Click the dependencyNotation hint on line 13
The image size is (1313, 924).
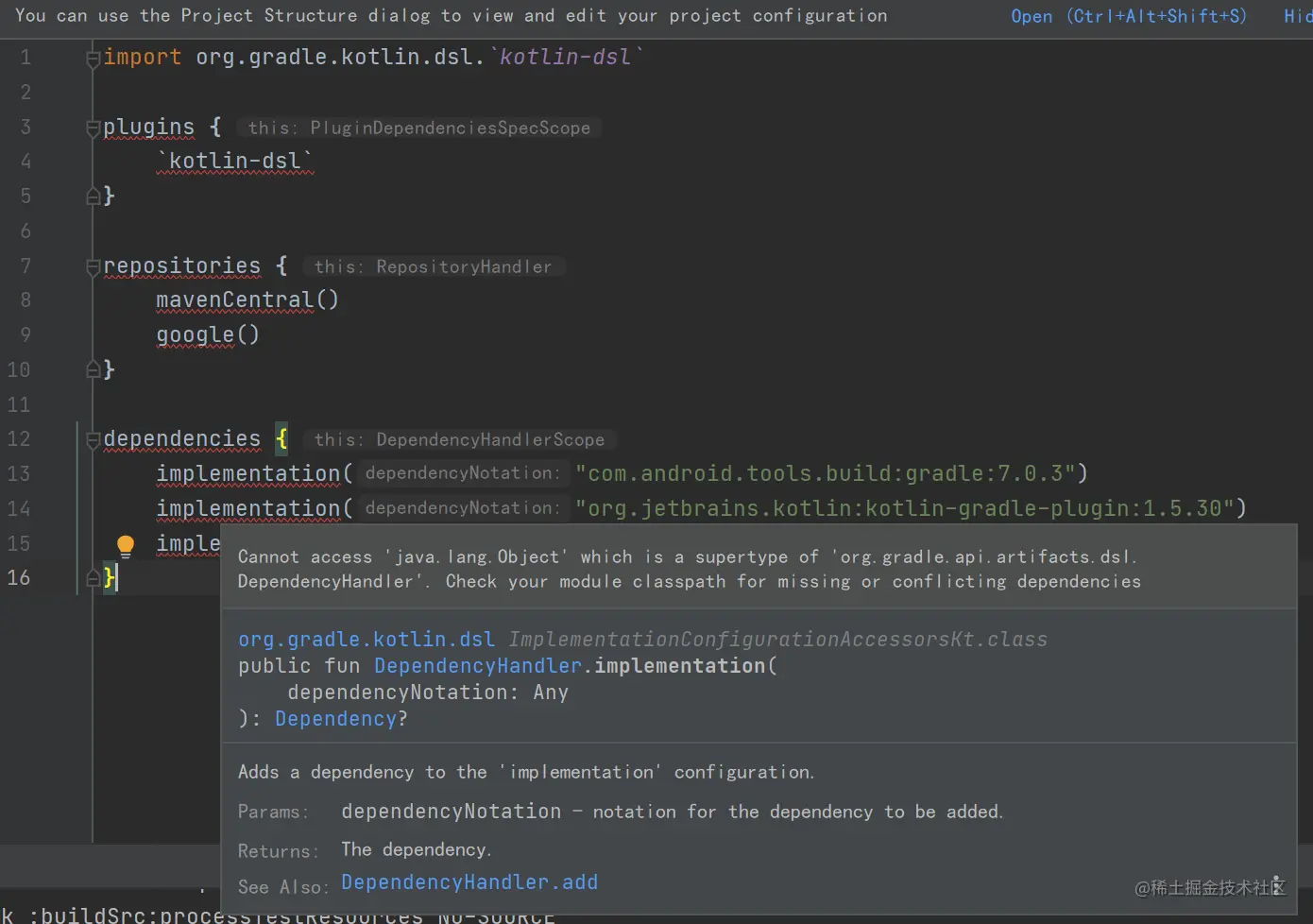click(x=463, y=473)
